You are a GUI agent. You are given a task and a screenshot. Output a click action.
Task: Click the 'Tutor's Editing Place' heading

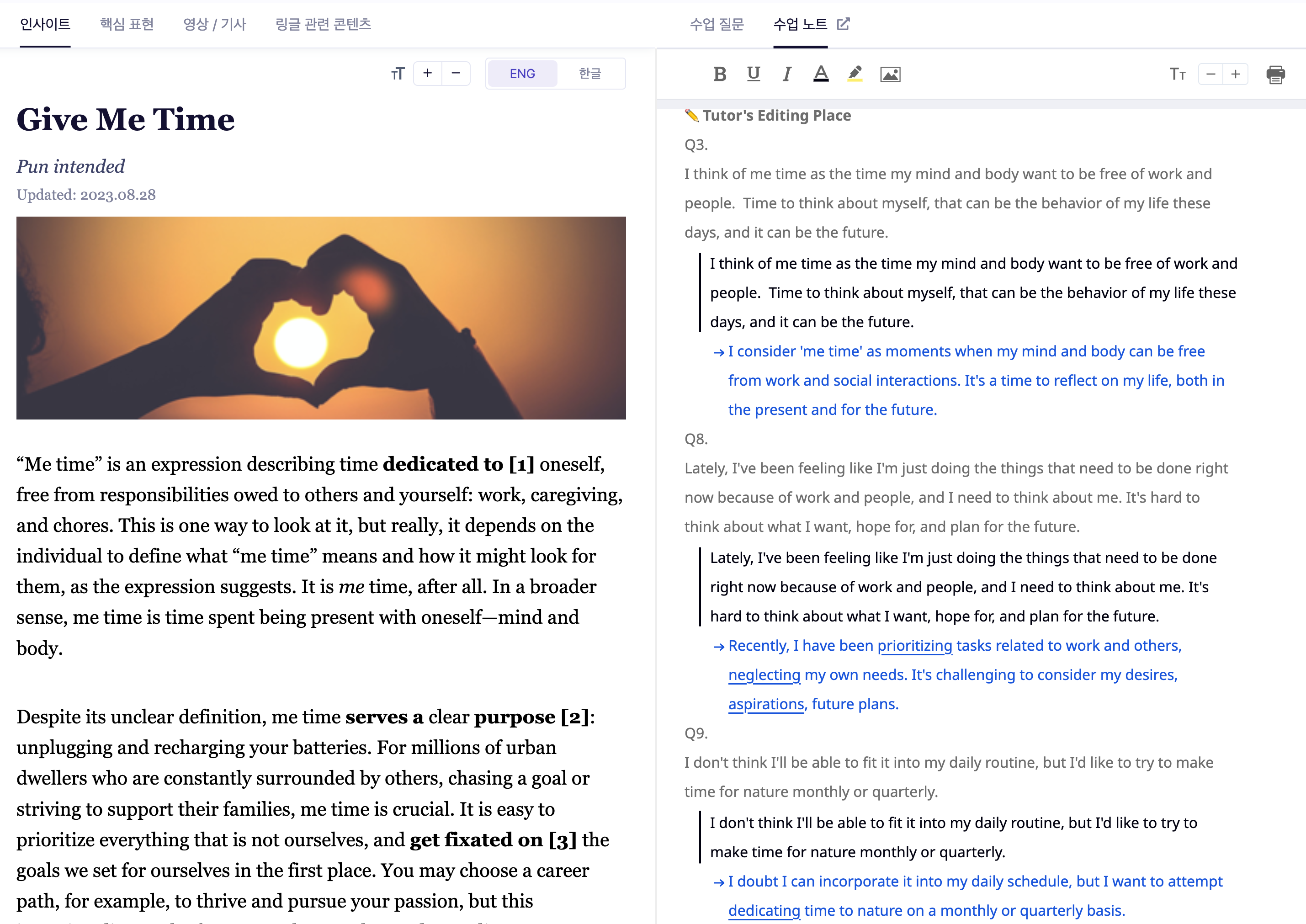(776, 116)
